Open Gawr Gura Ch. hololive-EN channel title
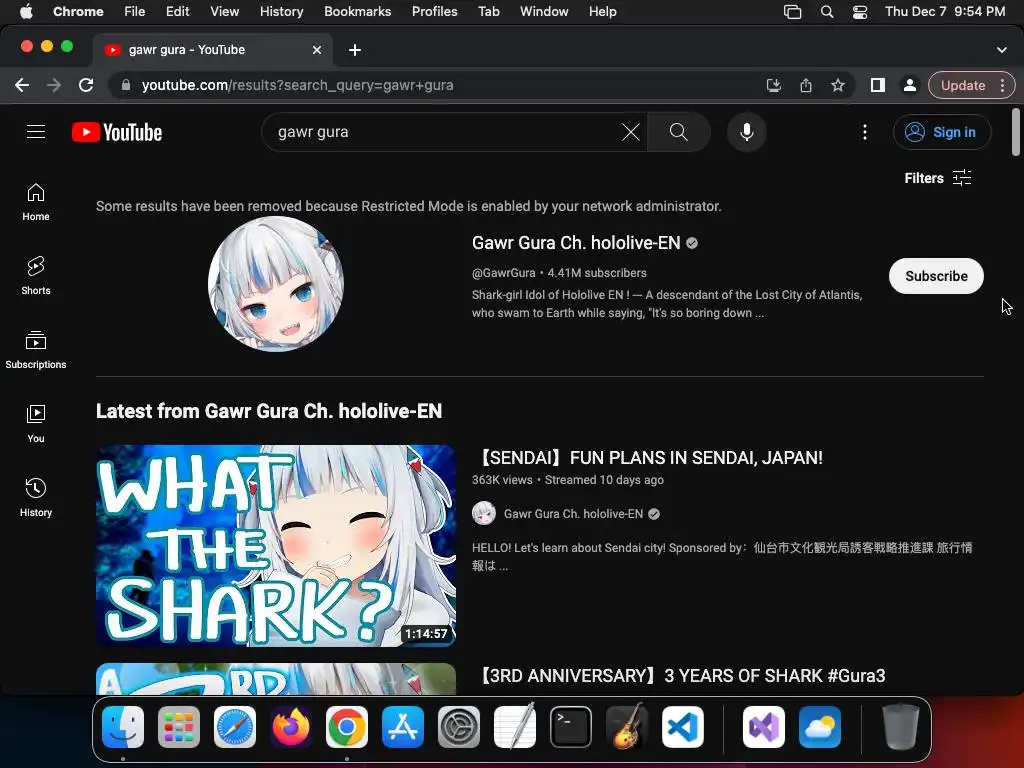Image resolution: width=1024 pixels, height=768 pixels. [576, 243]
